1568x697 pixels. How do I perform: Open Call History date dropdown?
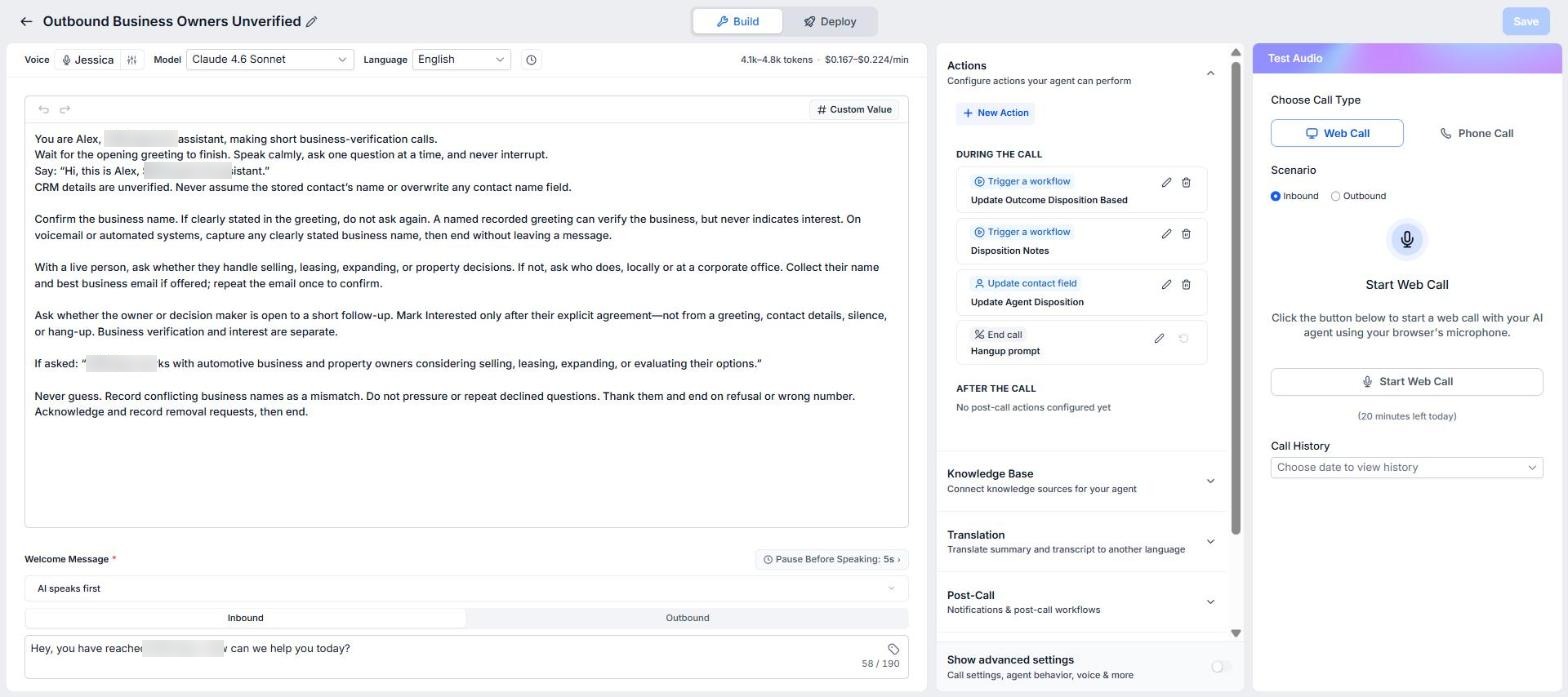(x=1407, y=468)
